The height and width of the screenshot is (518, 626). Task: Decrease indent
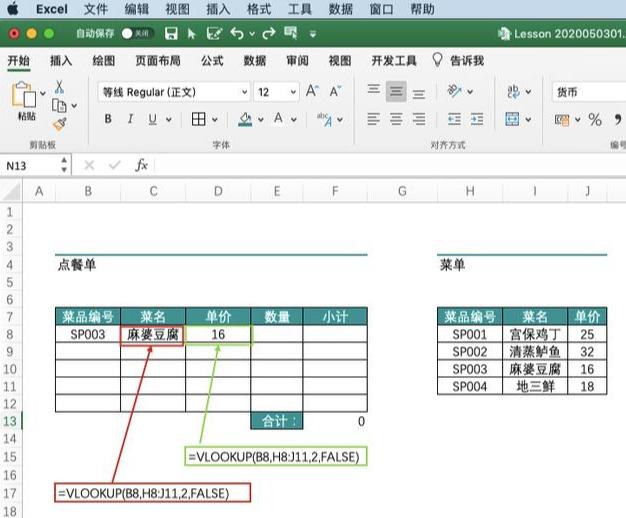point(454,119)
